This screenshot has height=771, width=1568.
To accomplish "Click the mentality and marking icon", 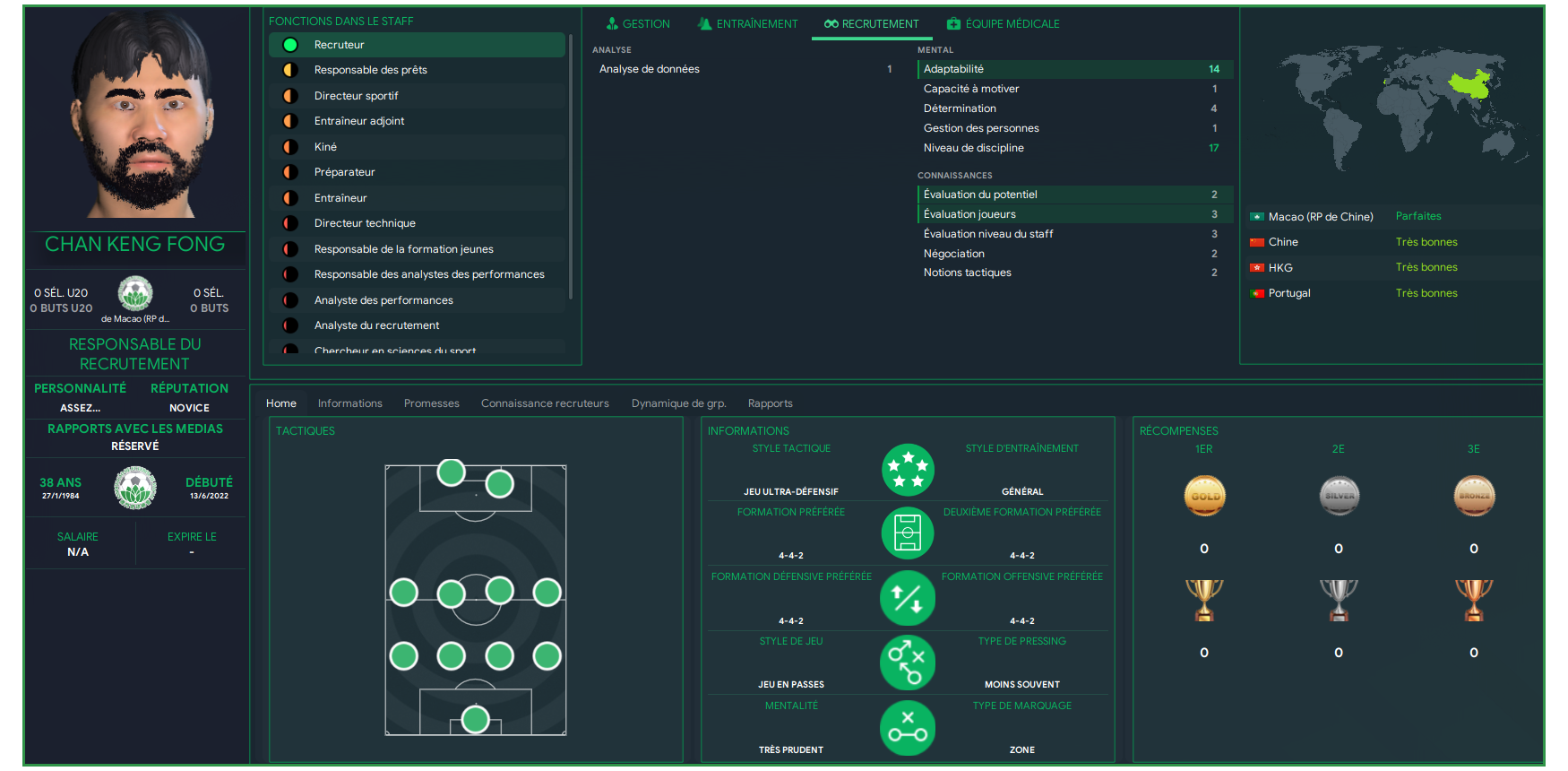I will point(908,727).
